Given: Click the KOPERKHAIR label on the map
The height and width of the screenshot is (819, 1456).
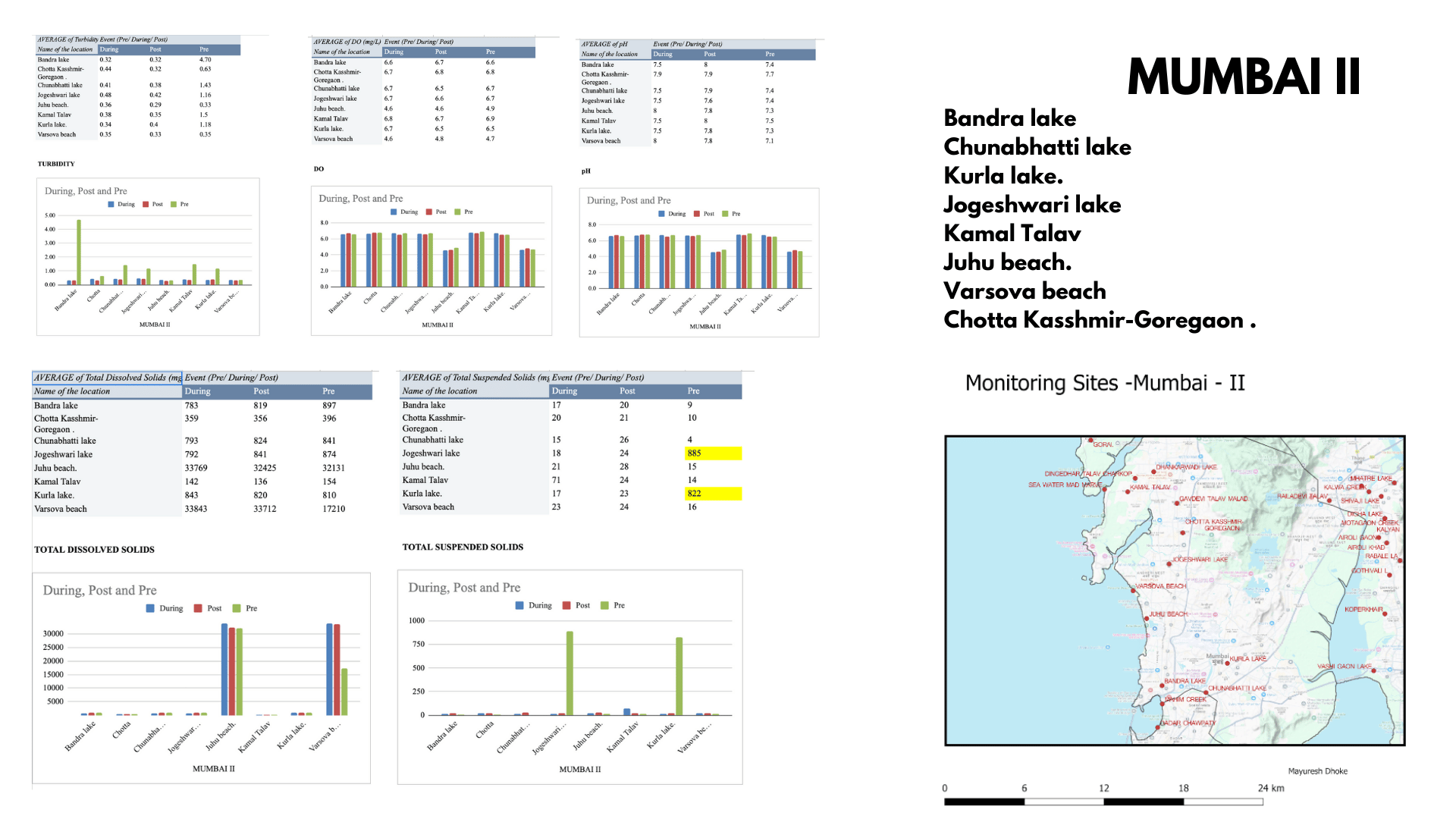Looking at the screenshot, I should click(x=1363, y=609).
